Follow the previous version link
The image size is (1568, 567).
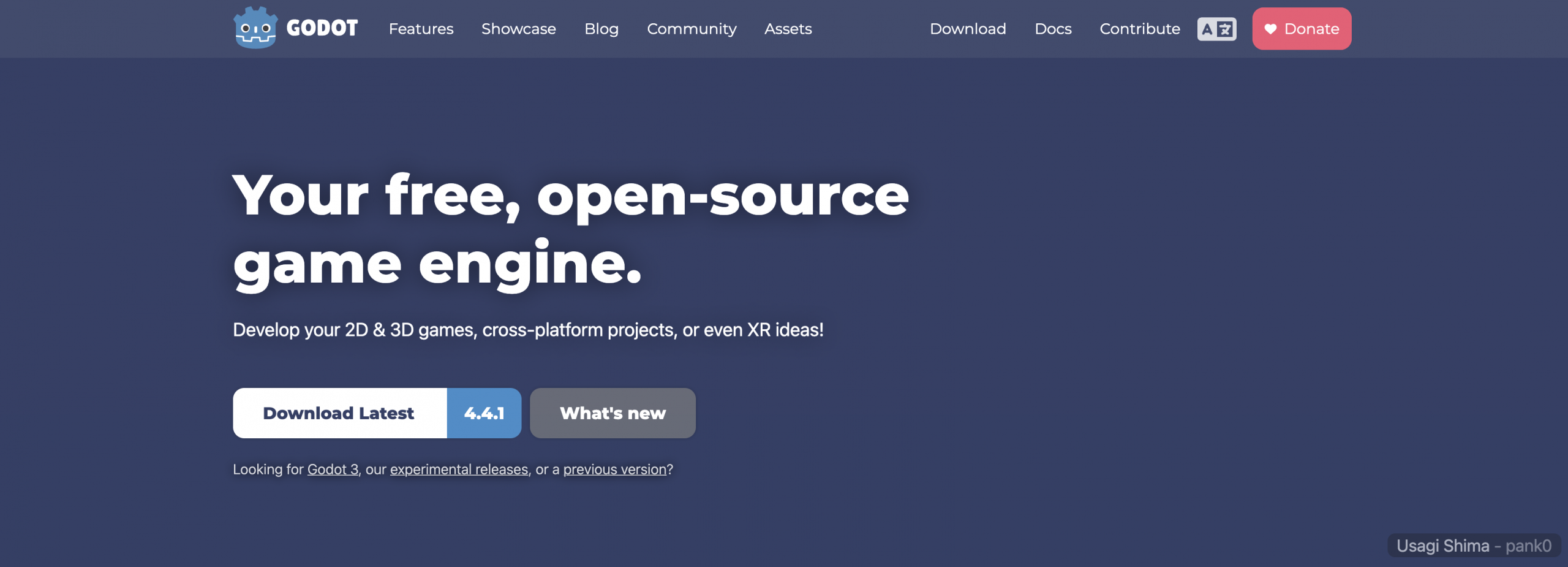615,470
